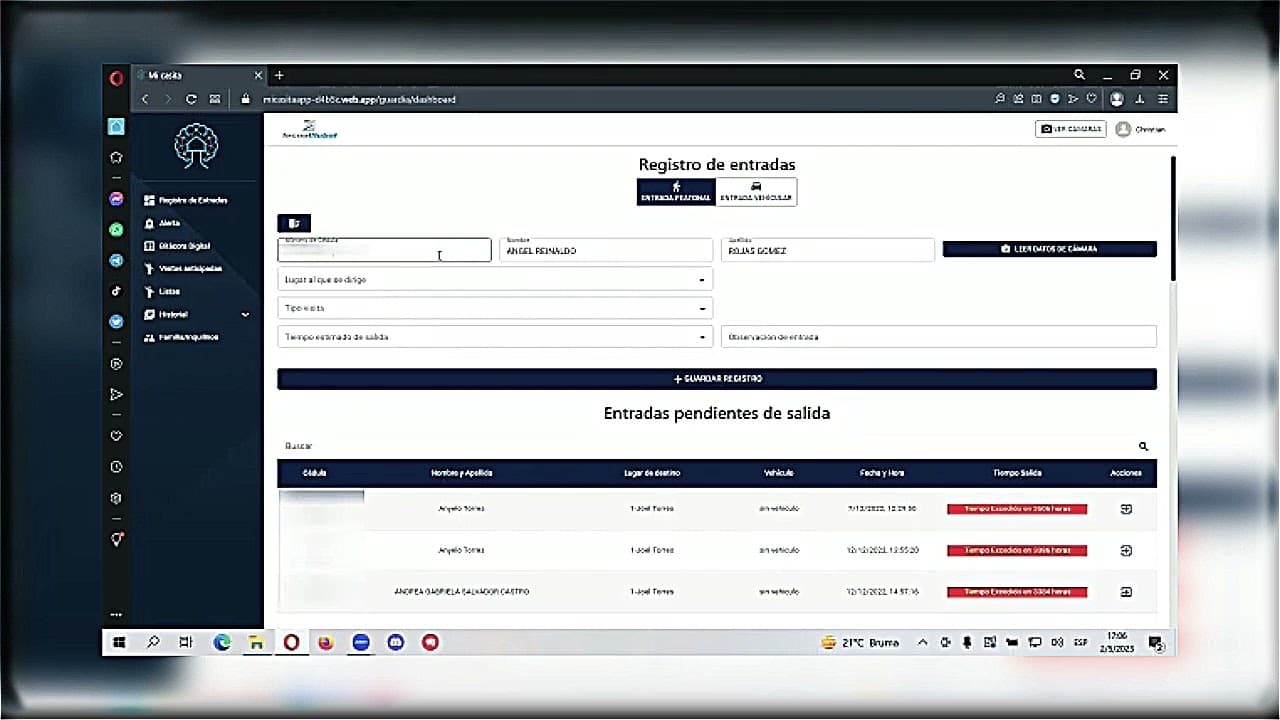This screenshot has width=1280, height=720.
Task: Click the Apellidos field containing ROJAS GOMEZ
Action: point(827,250)
